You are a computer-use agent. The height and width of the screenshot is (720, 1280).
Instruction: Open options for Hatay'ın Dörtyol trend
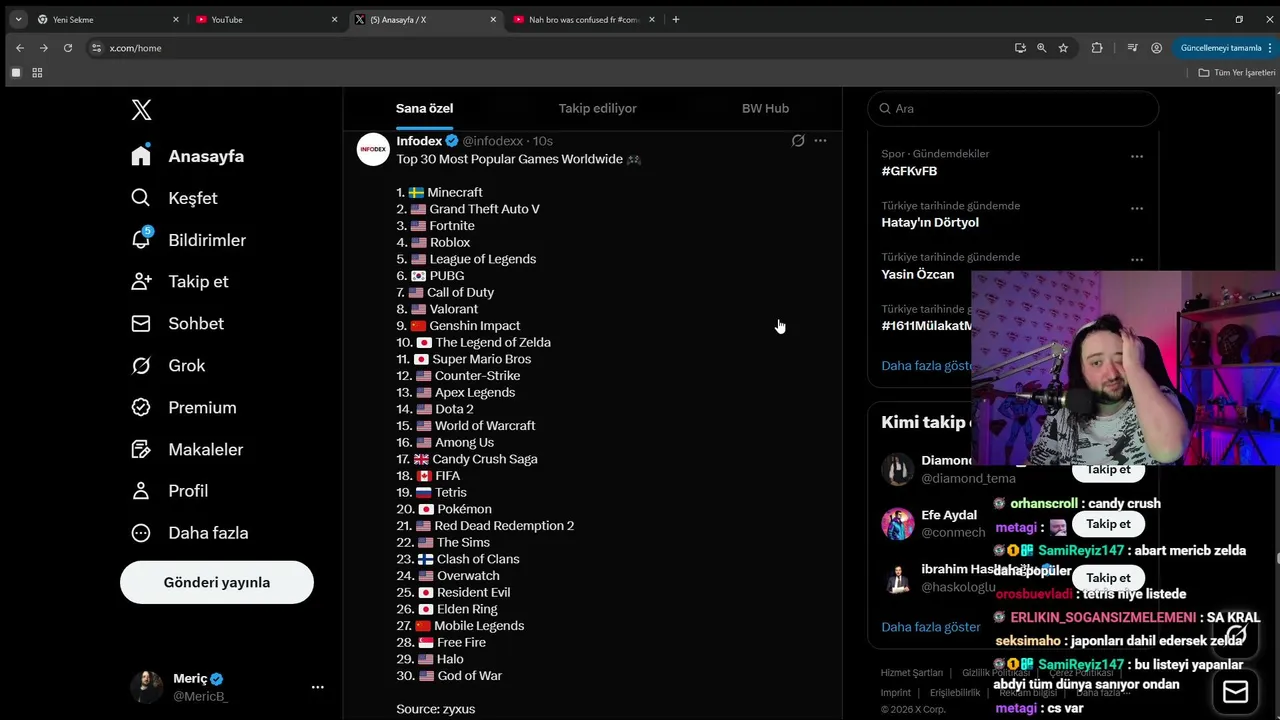pos(1137,209)
